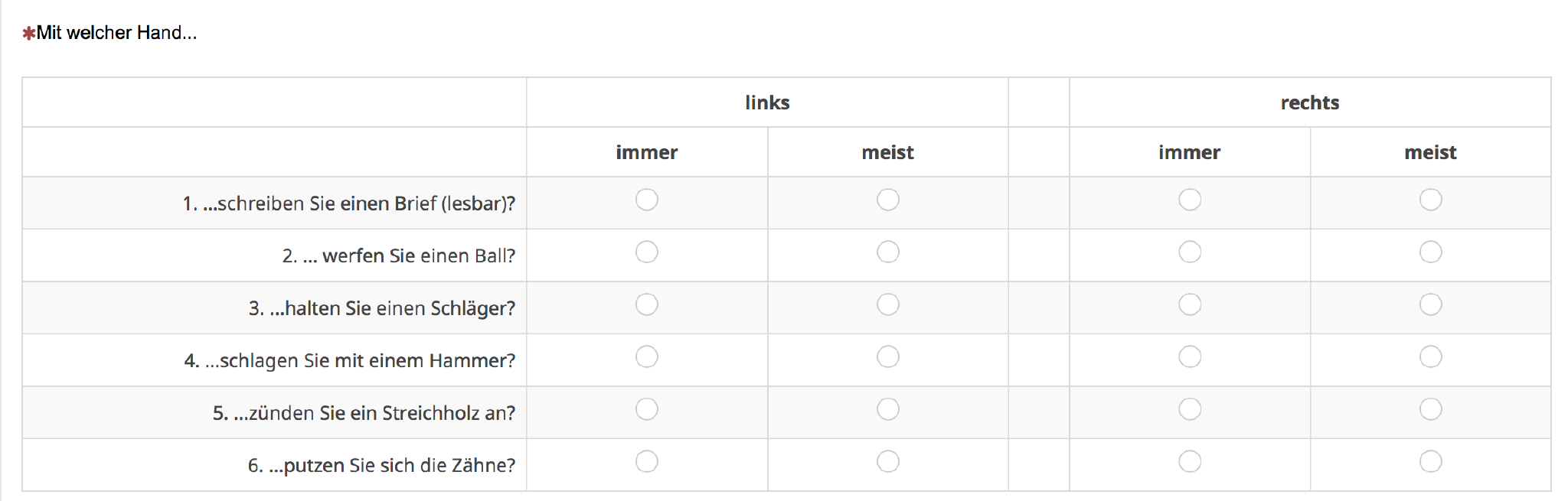Click the 'Mit welcher Hand...' question title
Screen dimensions: 1568x501
click(116, 33)
